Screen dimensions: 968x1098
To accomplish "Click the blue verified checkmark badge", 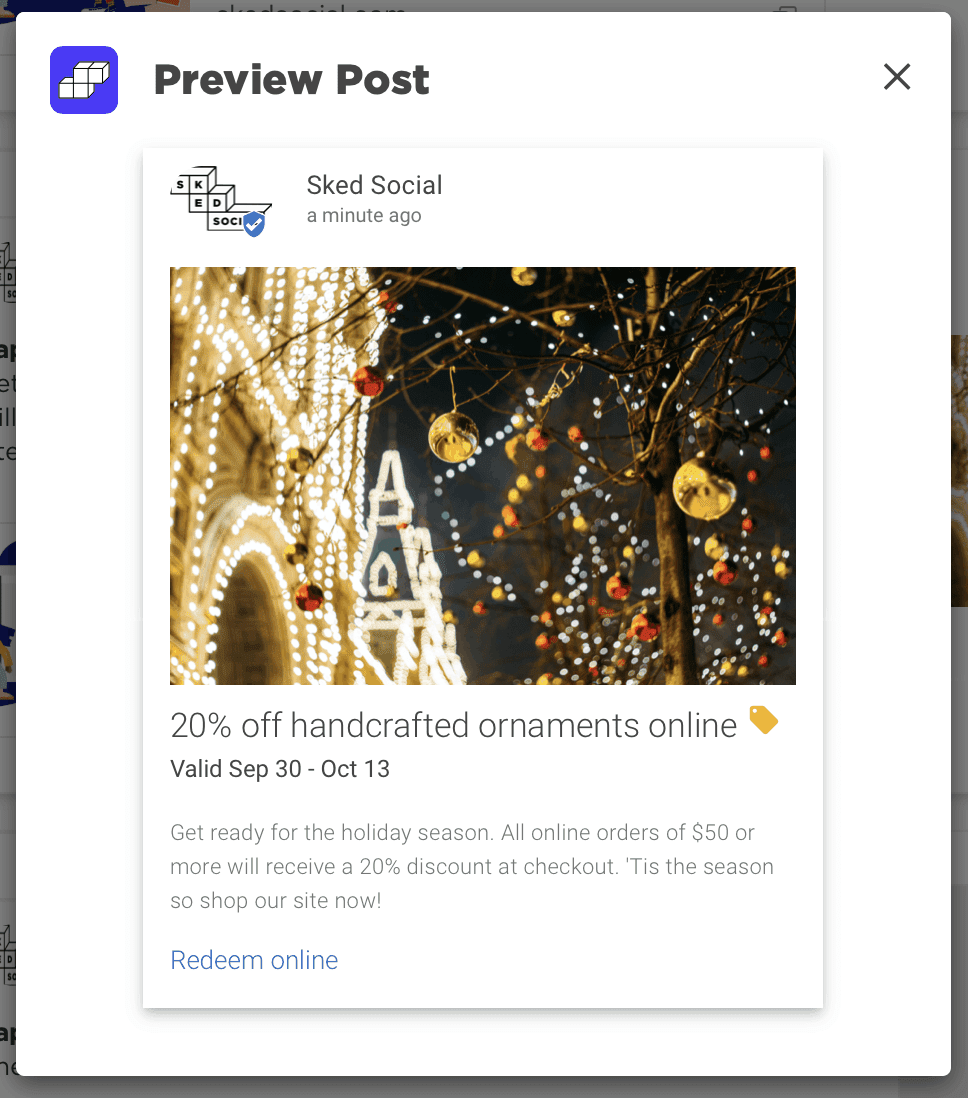I will [254, 224].
